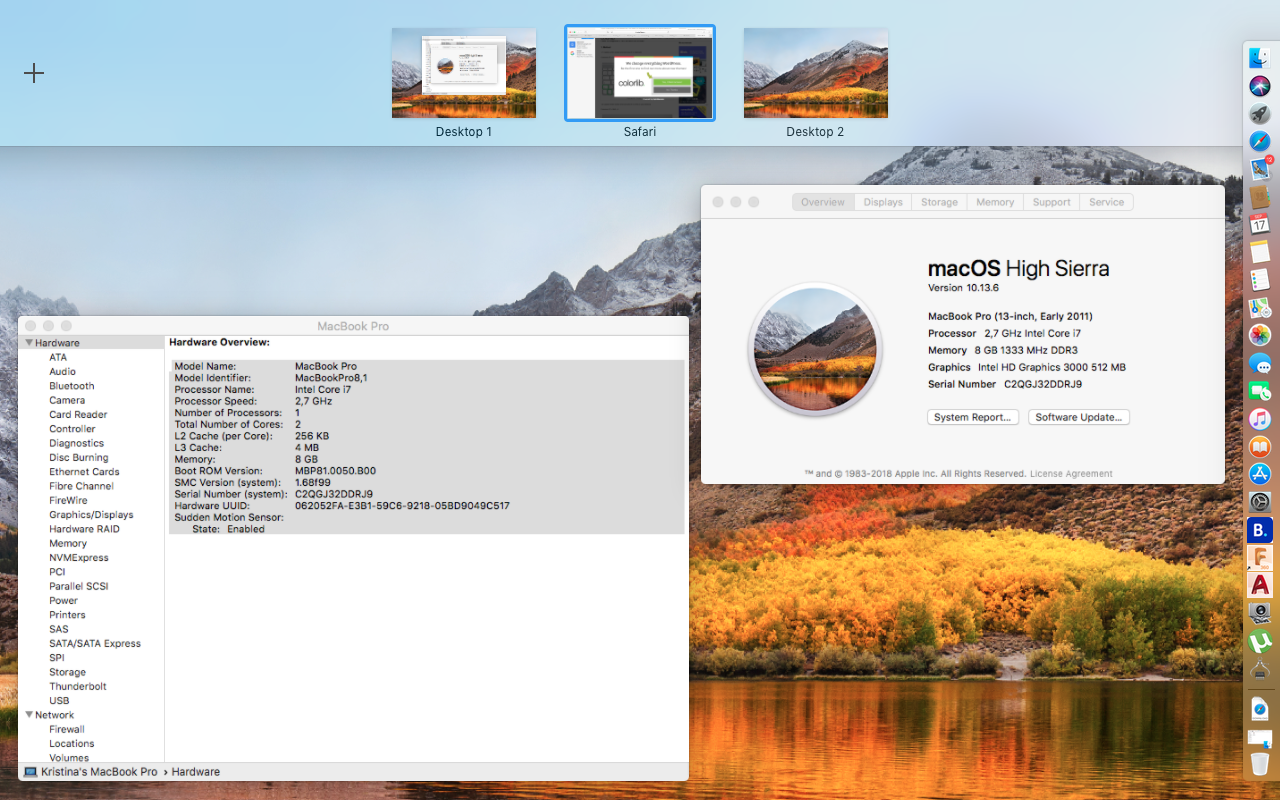
Task: Open Safari compass icon in Dock
Action: coord(1260,141)
